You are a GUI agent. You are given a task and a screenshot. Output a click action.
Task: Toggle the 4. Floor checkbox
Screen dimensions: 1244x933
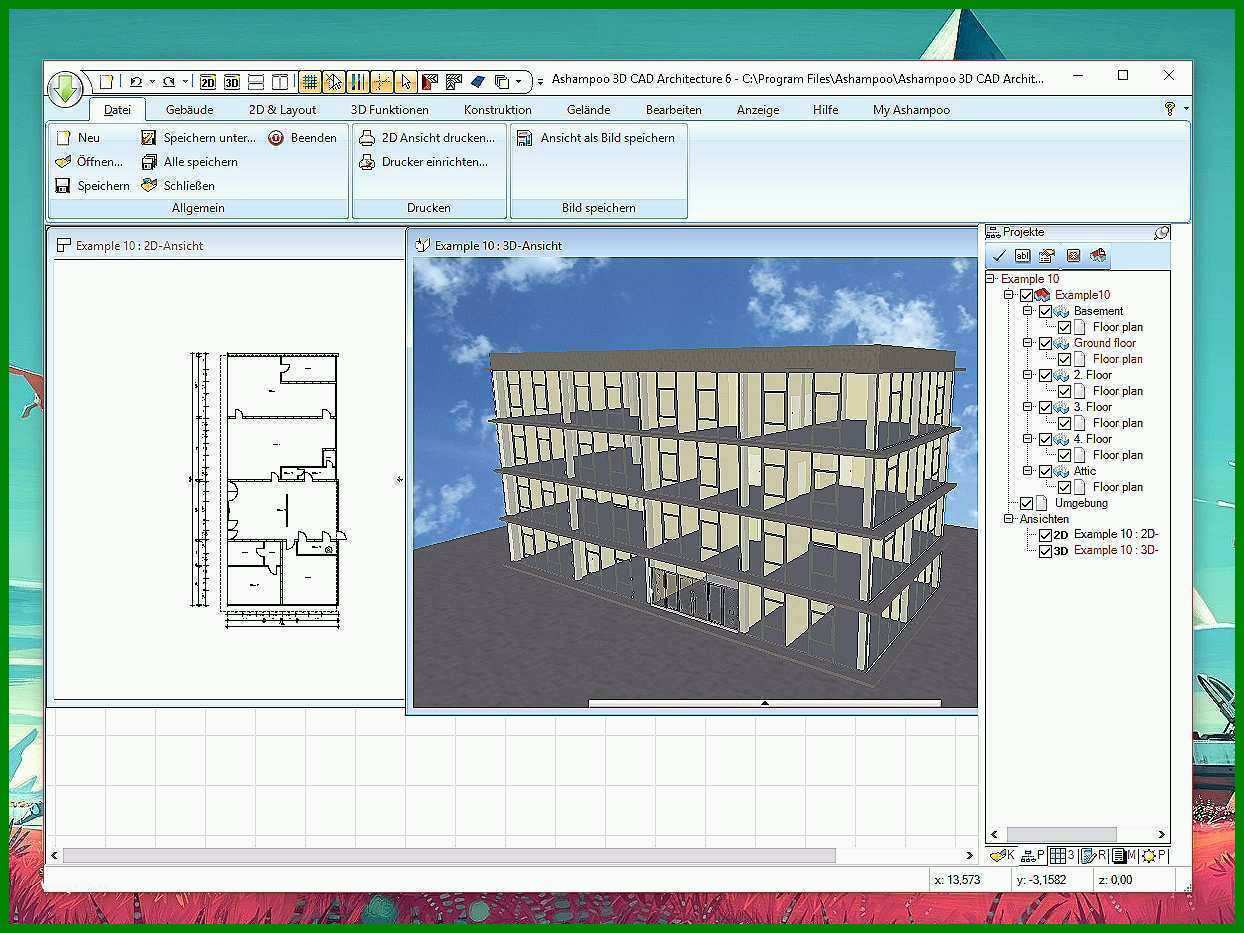click(1045, 439)
